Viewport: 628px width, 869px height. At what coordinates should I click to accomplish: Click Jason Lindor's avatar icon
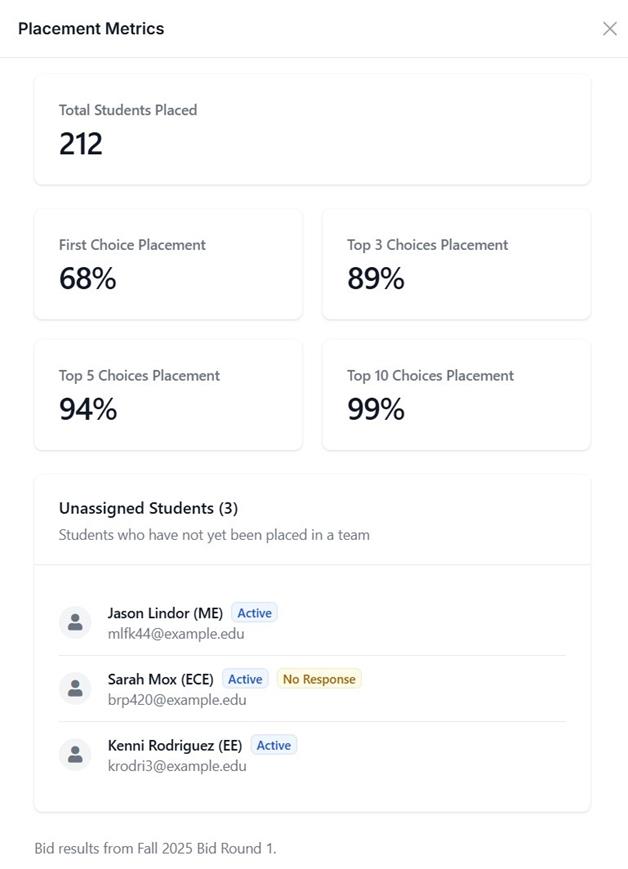point(75,622)
